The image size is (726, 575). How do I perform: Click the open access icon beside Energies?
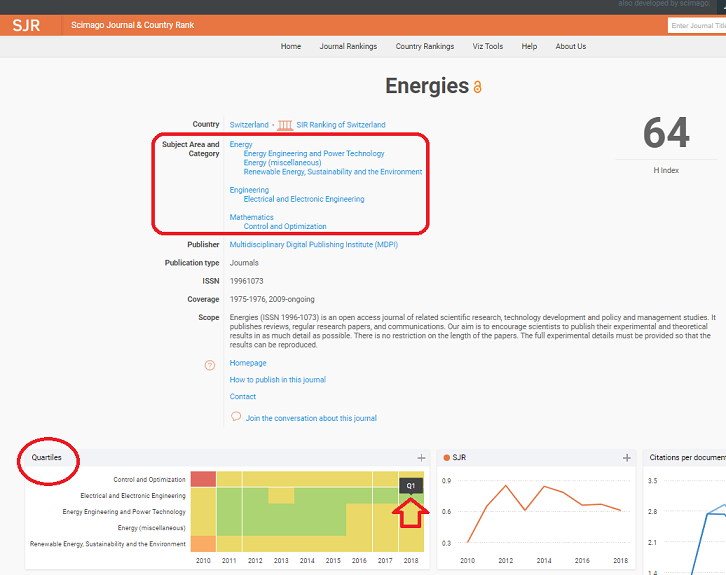pos(478,88)
